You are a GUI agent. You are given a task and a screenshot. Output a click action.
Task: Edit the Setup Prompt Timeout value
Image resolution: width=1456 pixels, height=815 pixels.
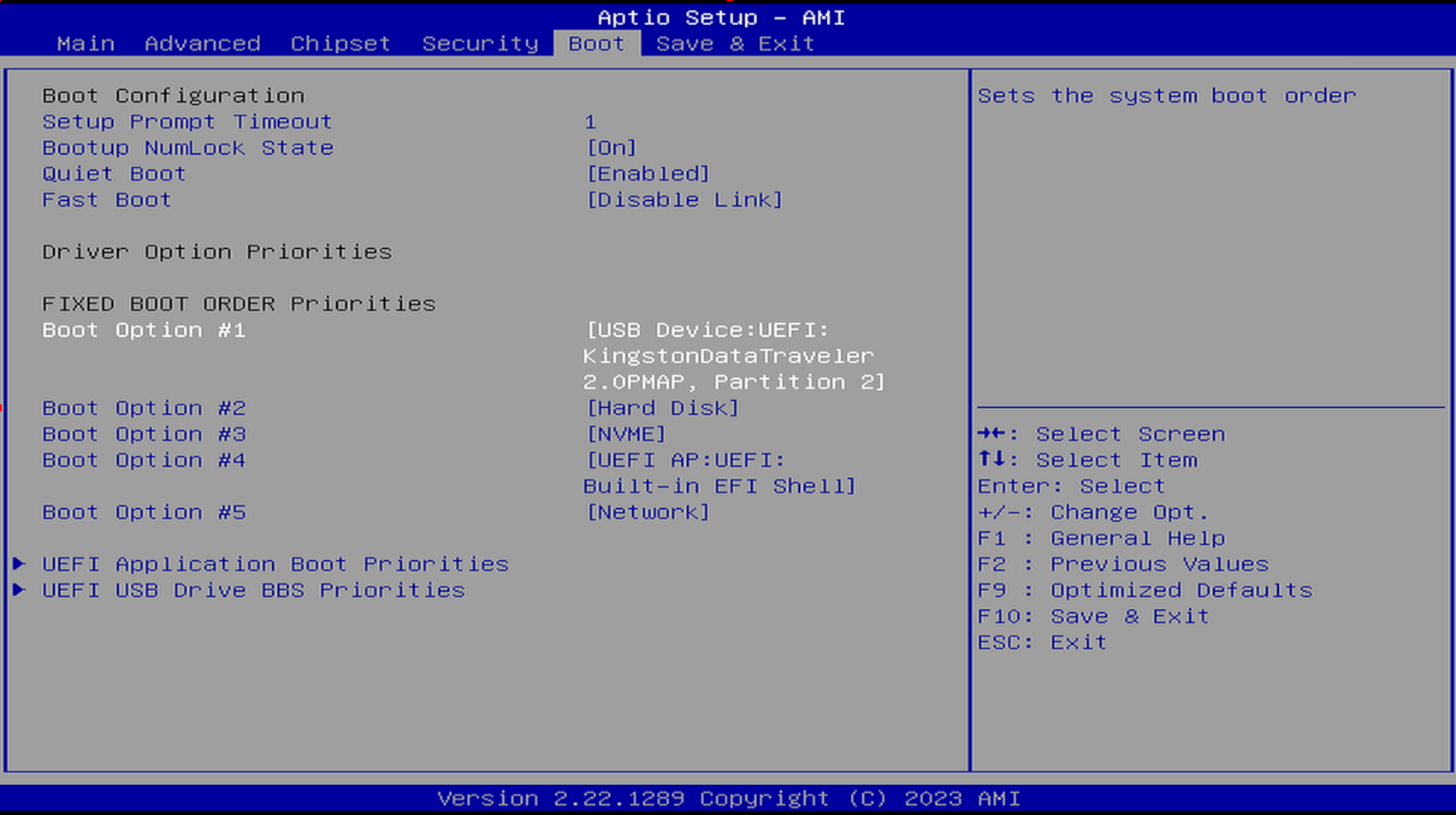coord(590,122)
